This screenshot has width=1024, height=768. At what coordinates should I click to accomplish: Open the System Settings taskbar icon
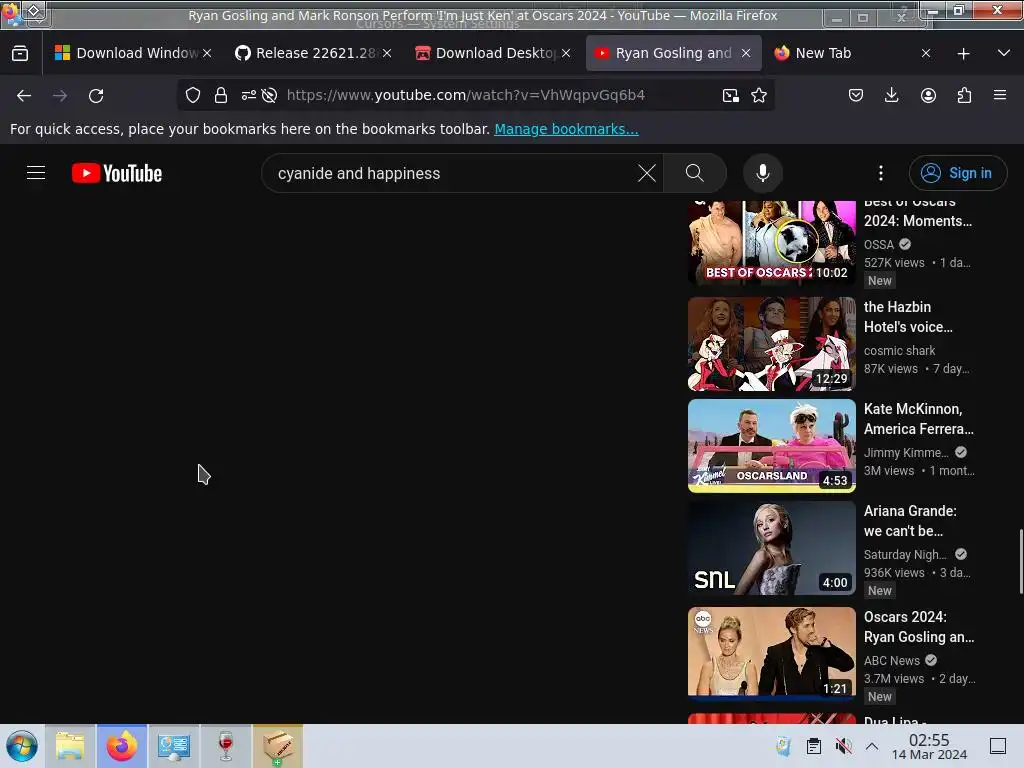point(174,746)
